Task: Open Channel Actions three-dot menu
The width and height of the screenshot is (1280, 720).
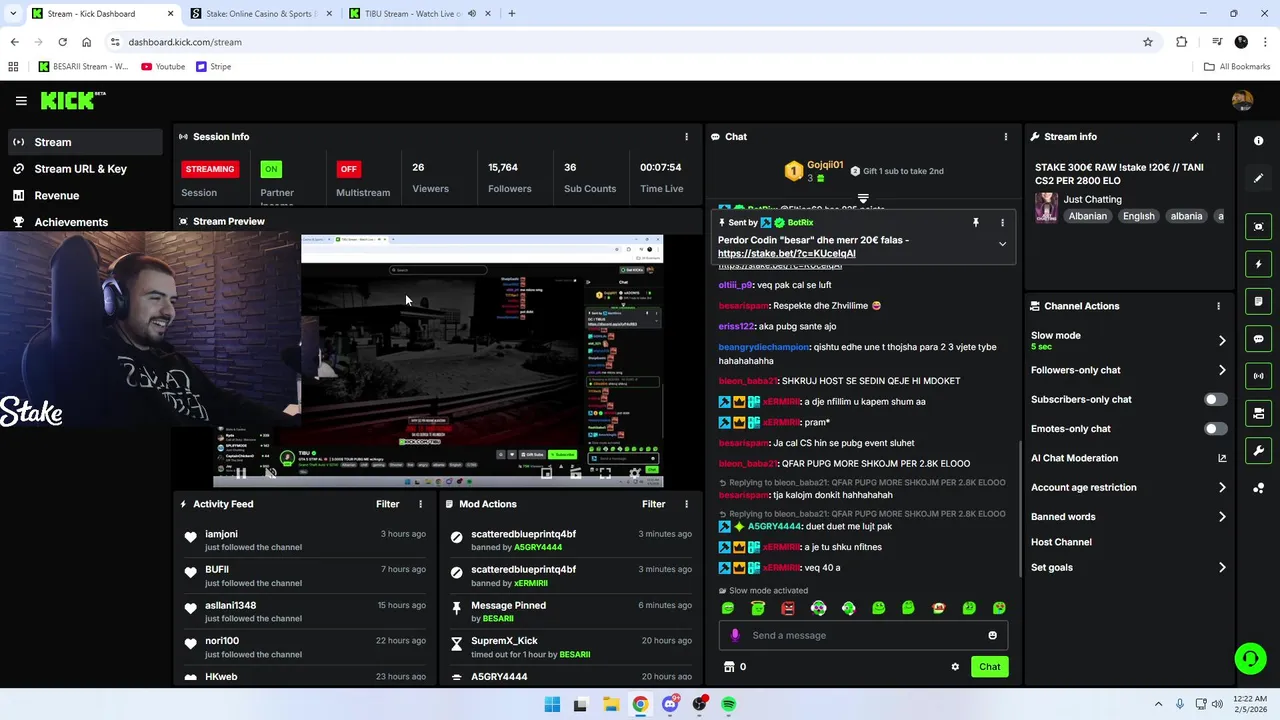Action: [1218, 306]
